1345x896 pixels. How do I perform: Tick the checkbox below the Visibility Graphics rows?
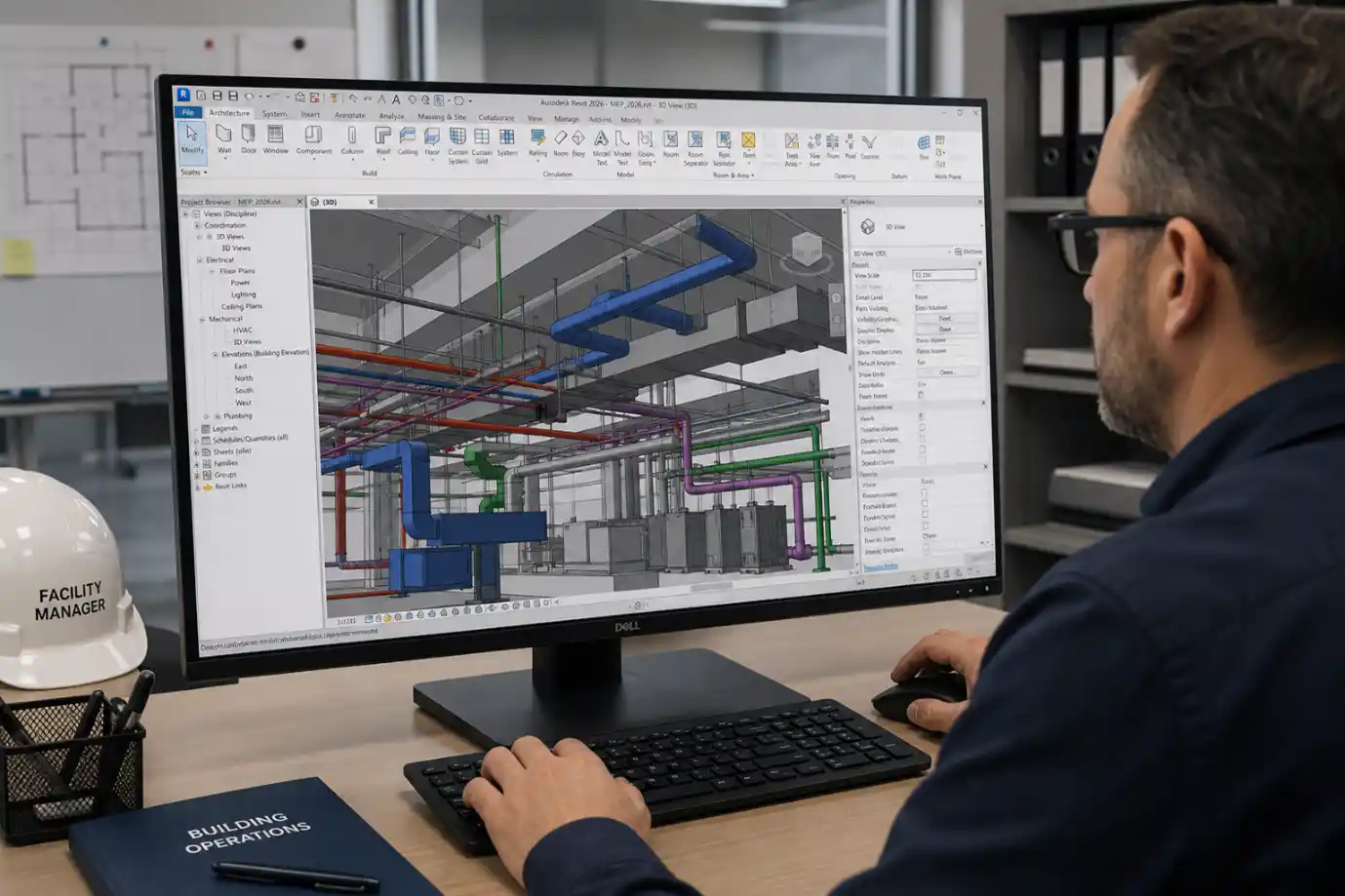(921, 395)
